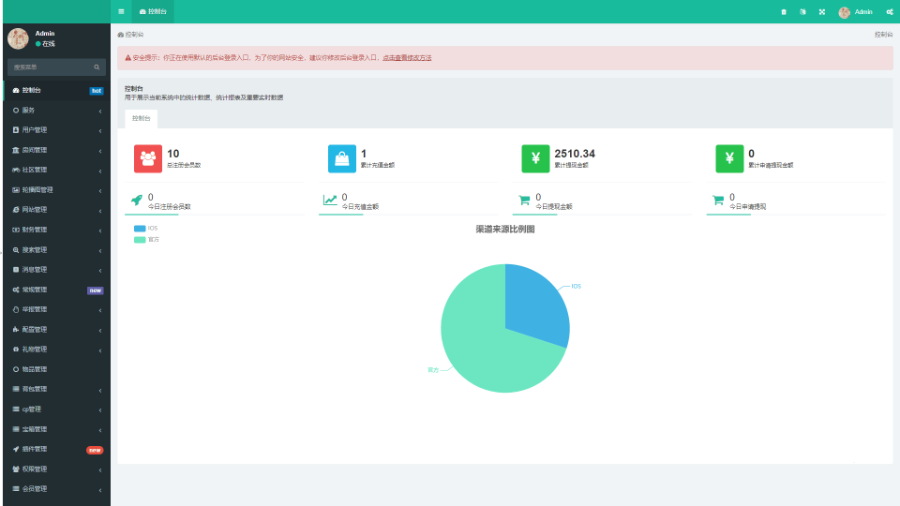900x506 pixels.
Task: Expand the 财务管理 sidebar menu
Action: 55,230
